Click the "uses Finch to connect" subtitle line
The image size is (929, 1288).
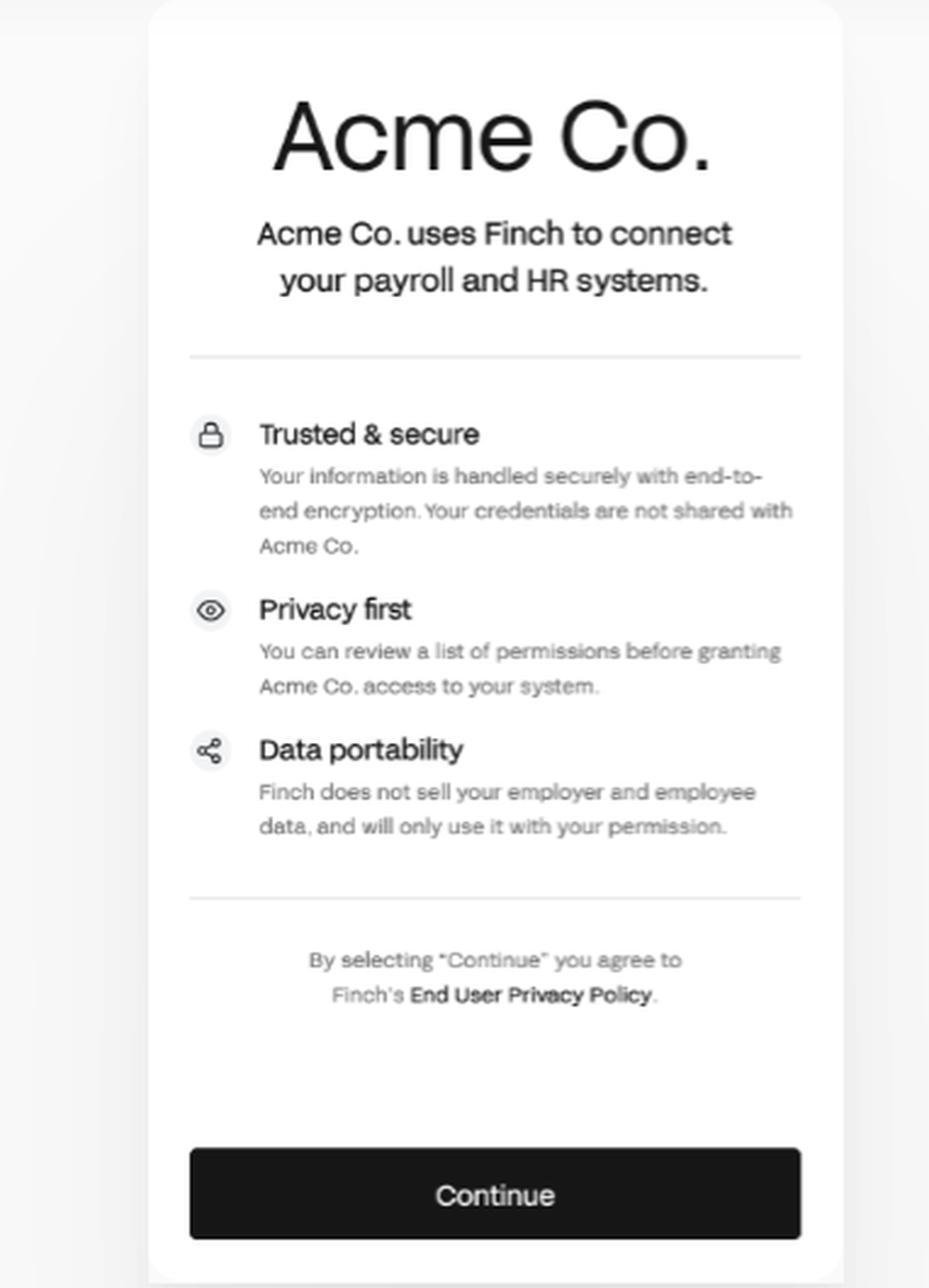click(x=494, y=234)
